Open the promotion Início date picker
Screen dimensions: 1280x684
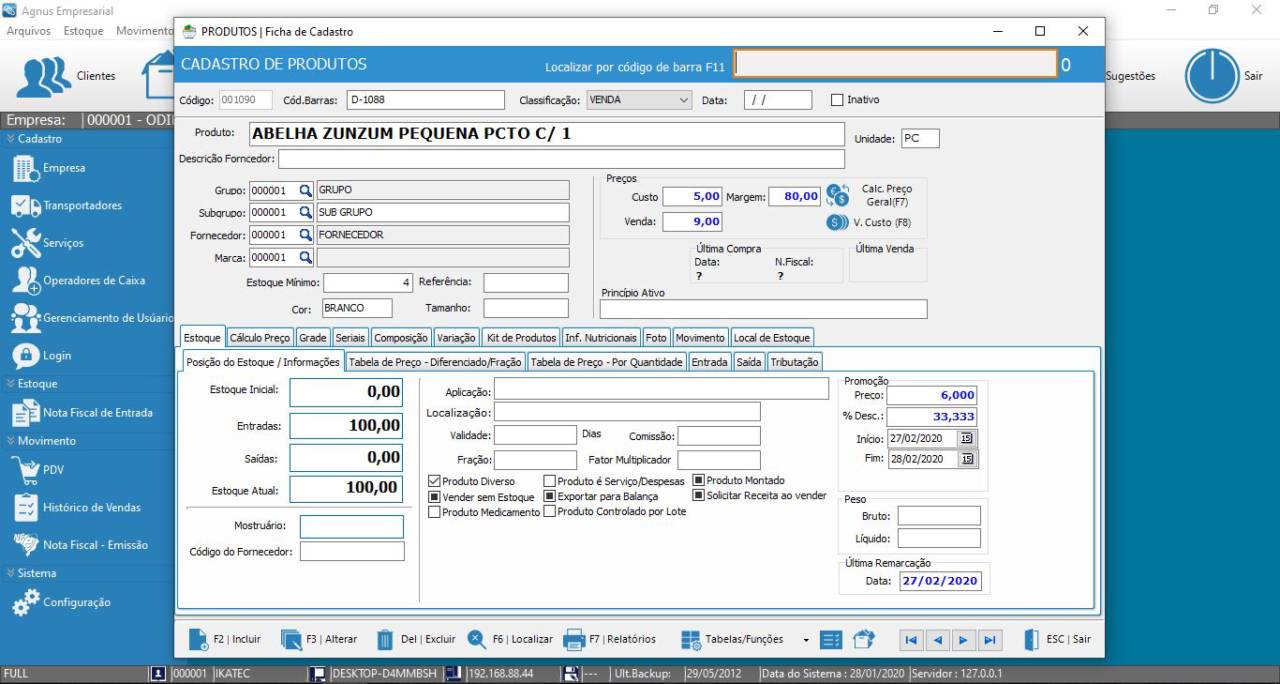966,438
